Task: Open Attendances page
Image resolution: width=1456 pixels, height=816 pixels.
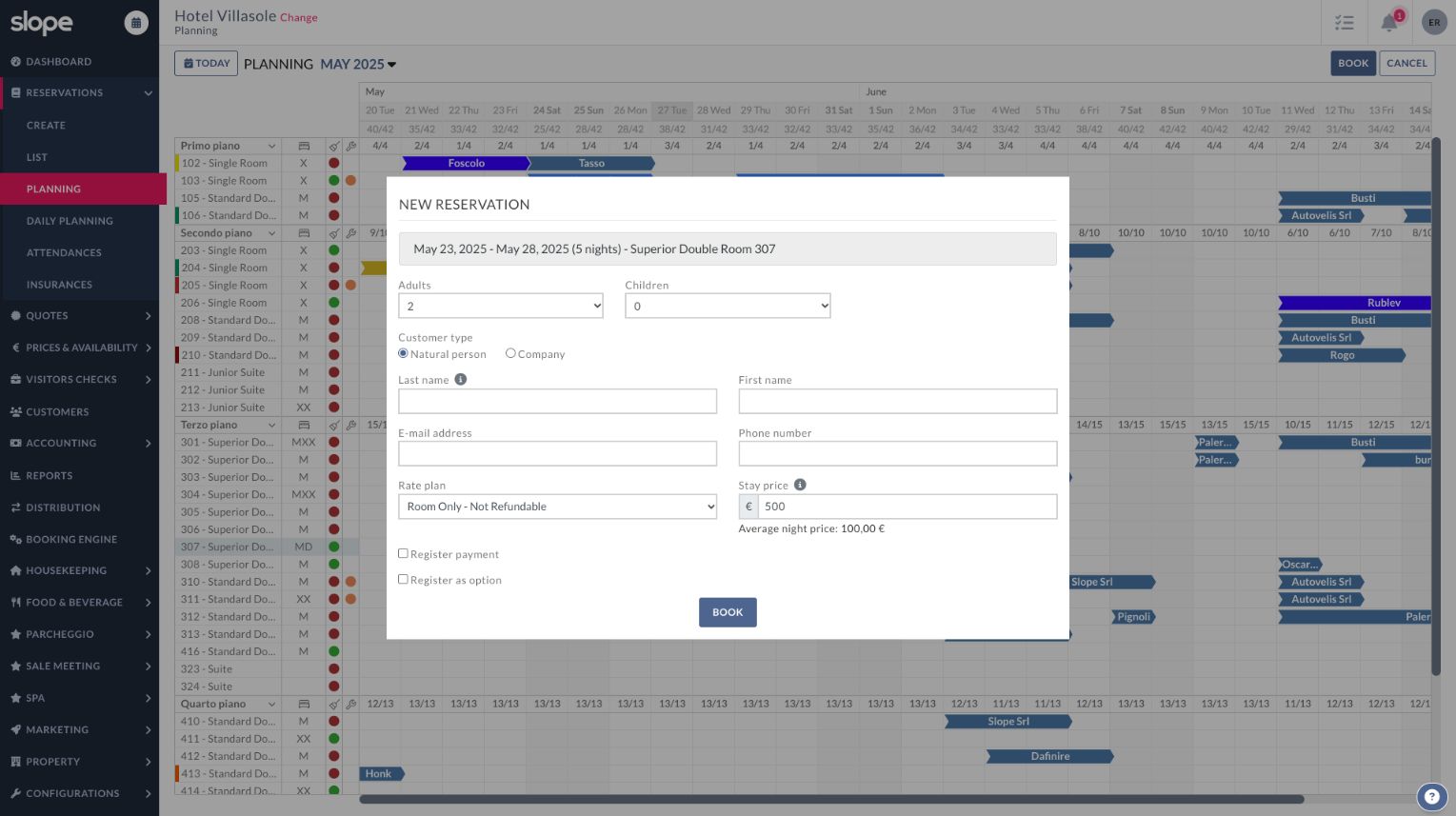Action: 64,252
